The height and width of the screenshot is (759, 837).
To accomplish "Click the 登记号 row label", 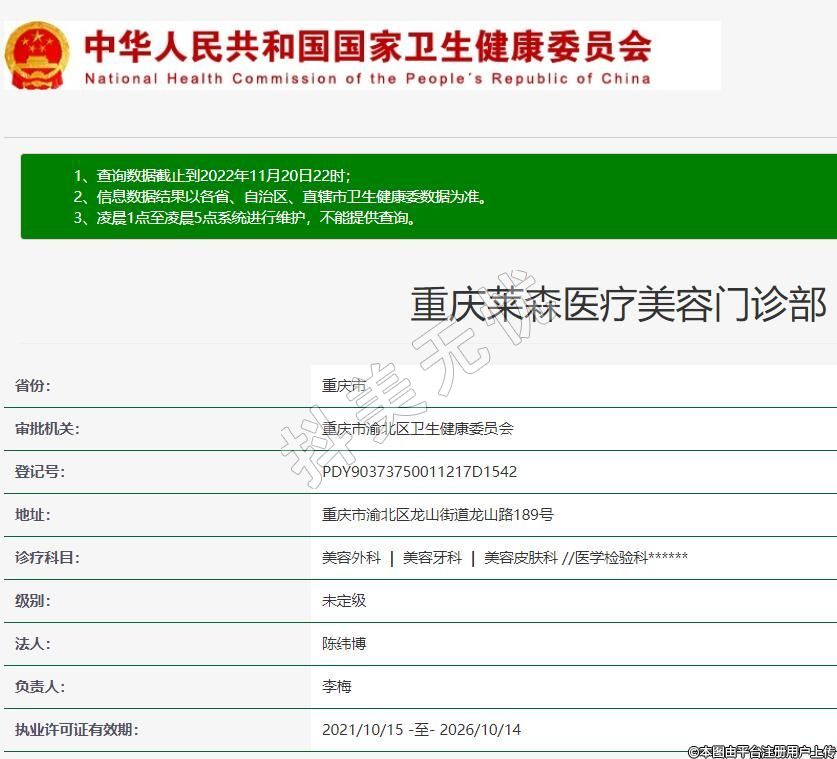I will (40, 472).
